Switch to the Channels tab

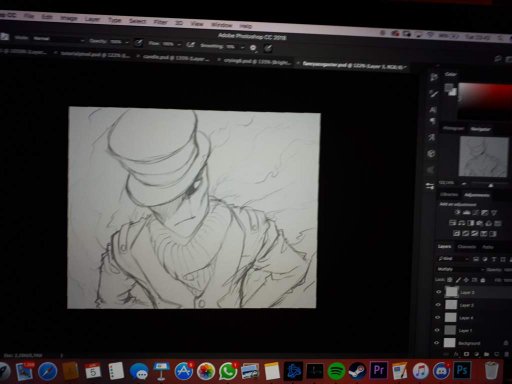tap(466, 247)
